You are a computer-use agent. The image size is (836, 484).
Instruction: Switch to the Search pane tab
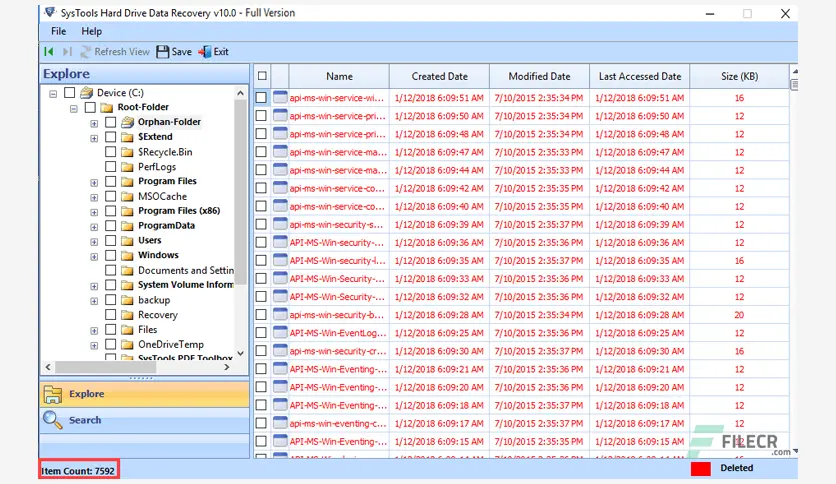[144, 420]
